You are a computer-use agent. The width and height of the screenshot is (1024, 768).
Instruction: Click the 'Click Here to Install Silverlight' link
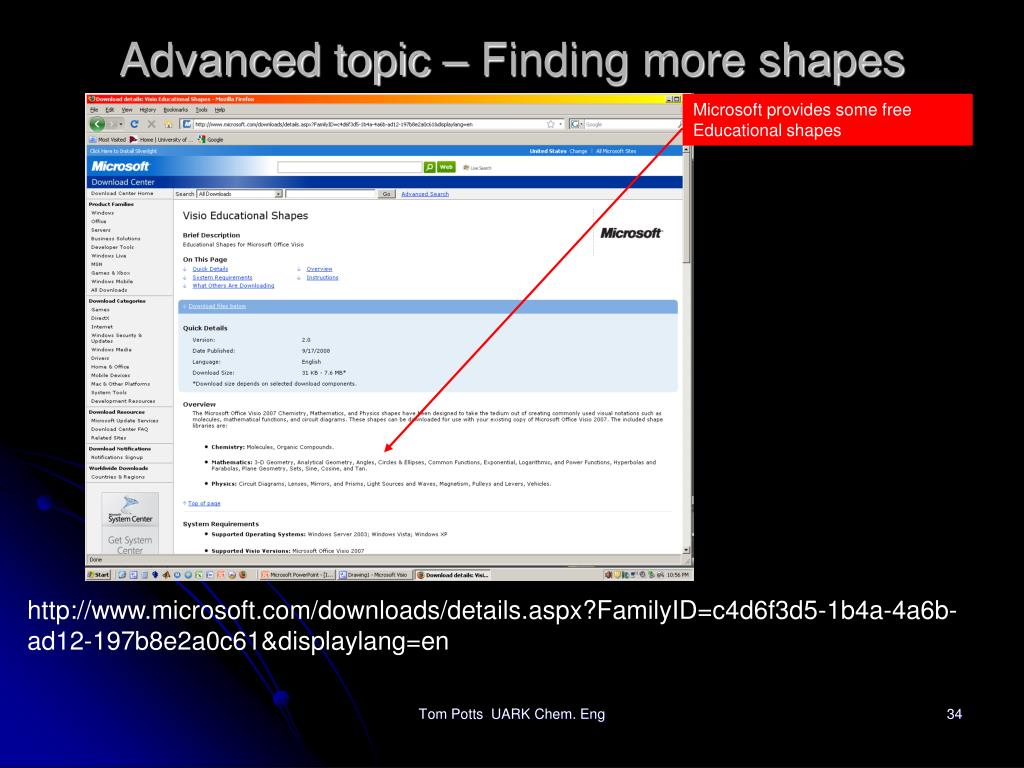[x=123, y=151]
